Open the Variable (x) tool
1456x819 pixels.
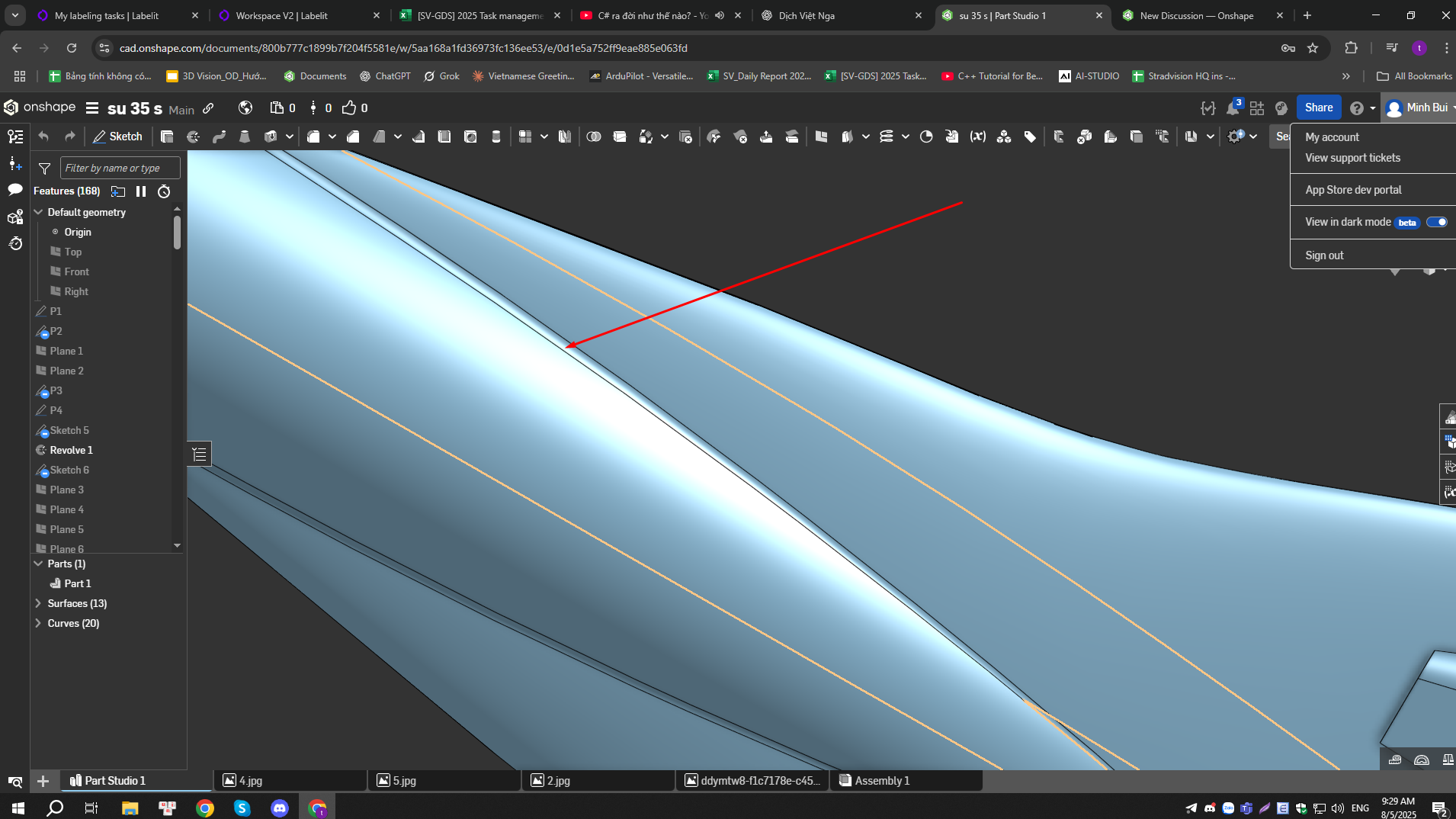pyautogui.click(x=978, y=136)
